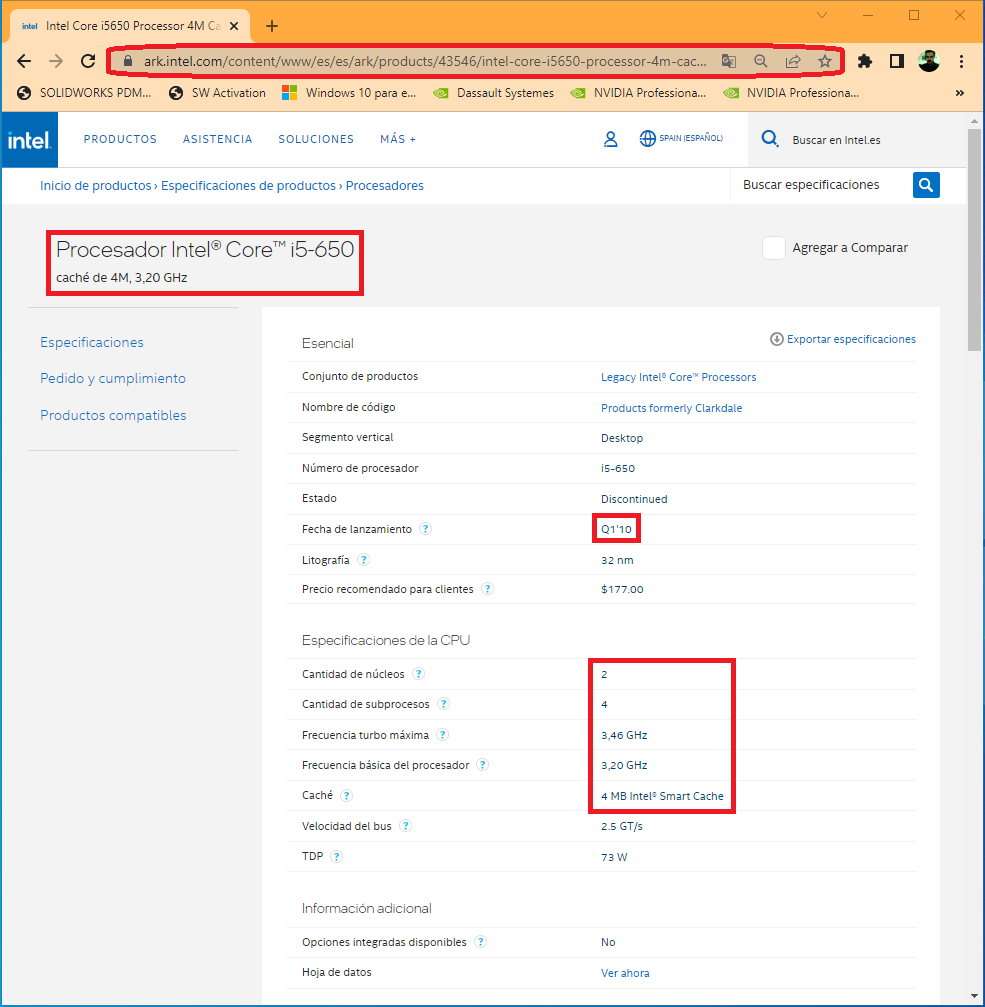Screen dimensions: 985x1007
Task: Jump to Especificaciones in the sidebar
Action: [92, 342]
